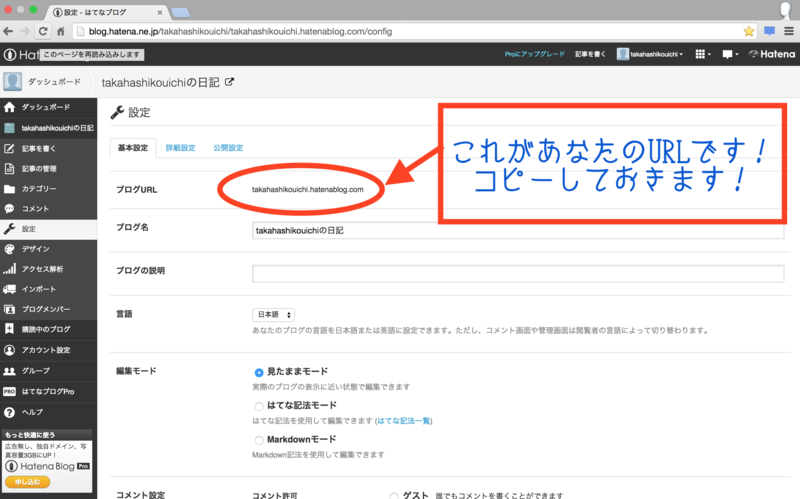The image size is (800, 499).
Task: Open the services grid icon menu
Action: 703,54
